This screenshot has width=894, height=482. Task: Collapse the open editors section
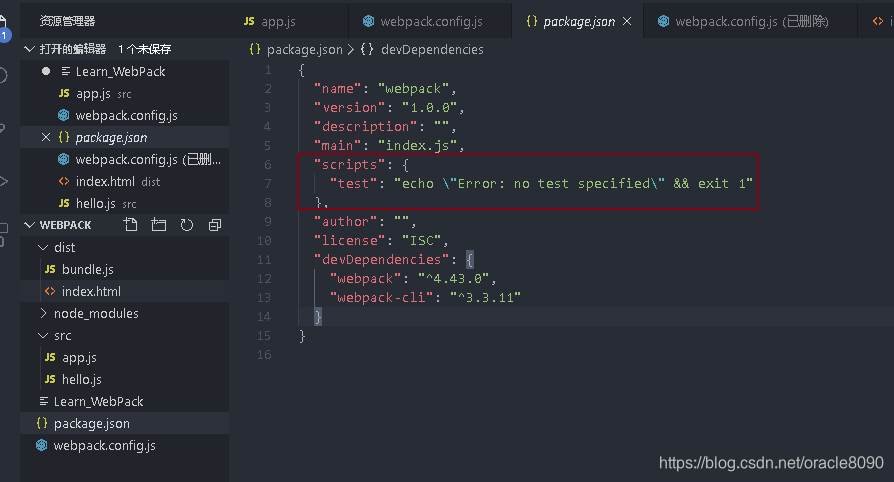(30, 49)
